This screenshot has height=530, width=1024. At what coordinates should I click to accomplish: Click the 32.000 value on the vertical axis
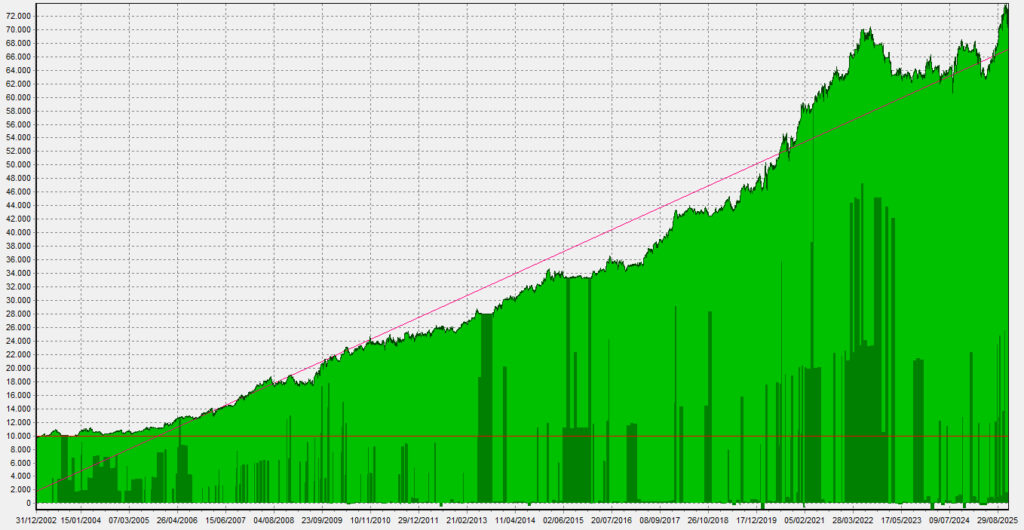click(x=21, y=287)
